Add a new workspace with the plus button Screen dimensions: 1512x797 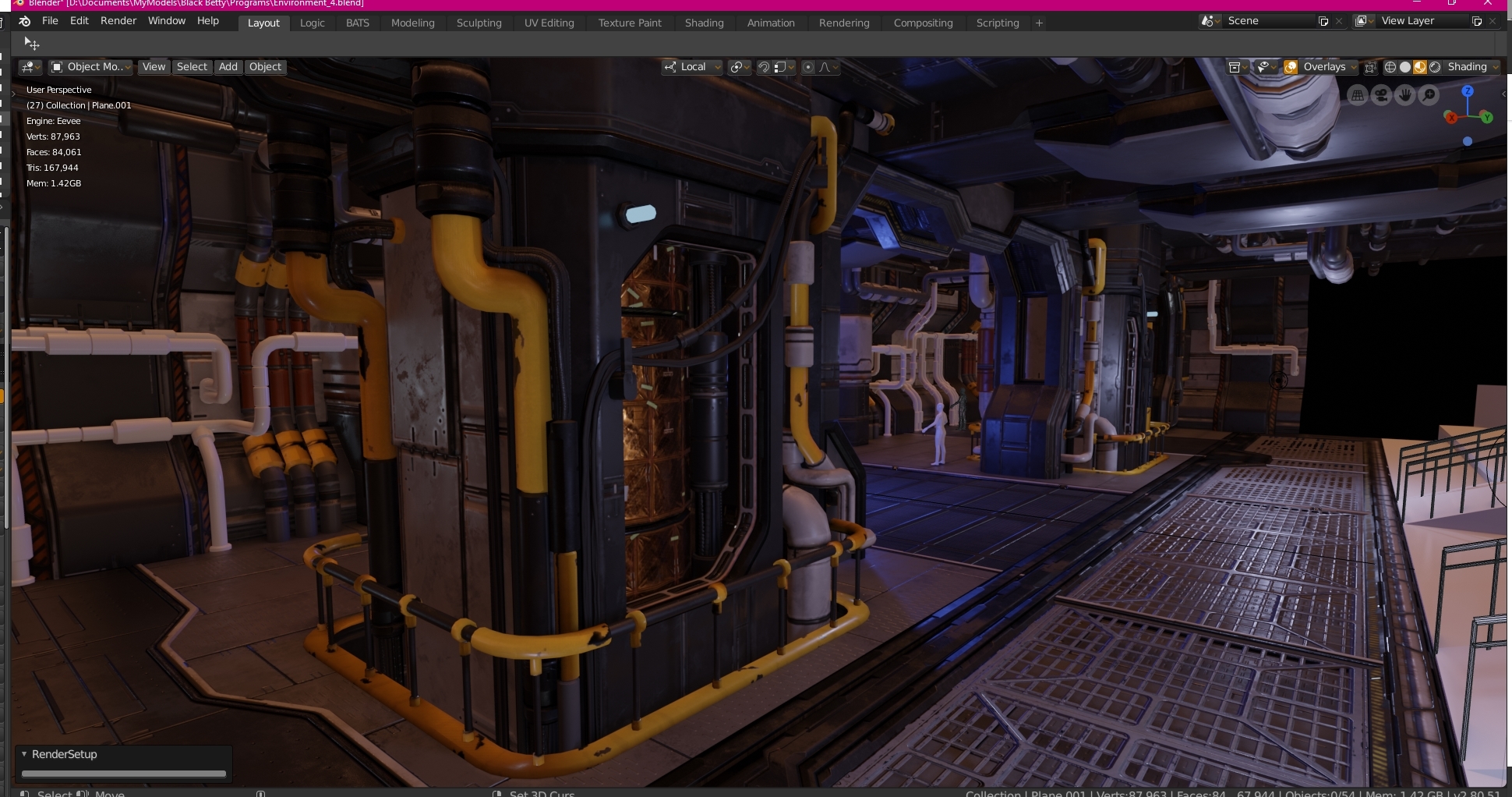coord(1039,23)
